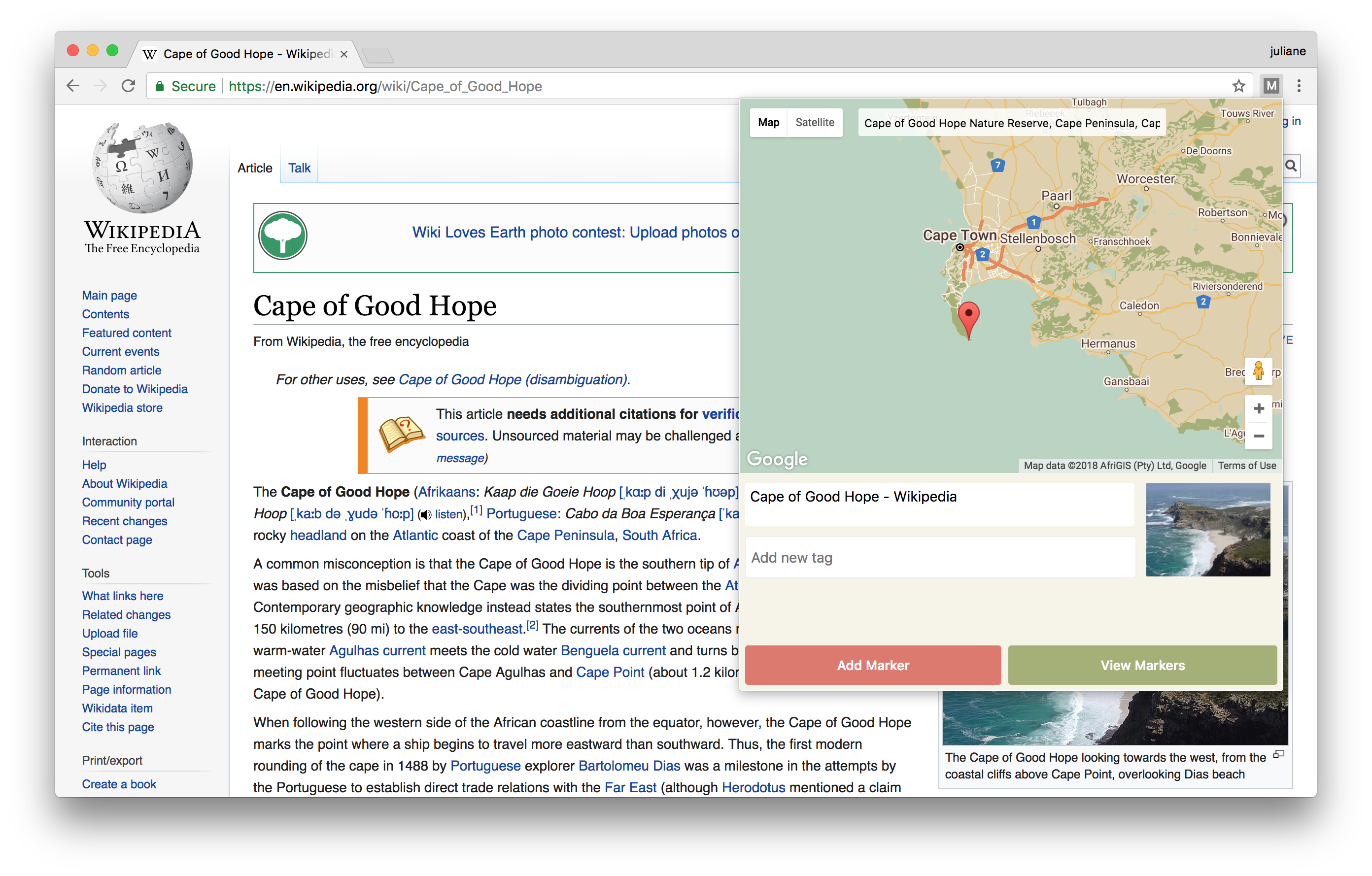
Task: Click the map location search box
Action: point(1011,123)
